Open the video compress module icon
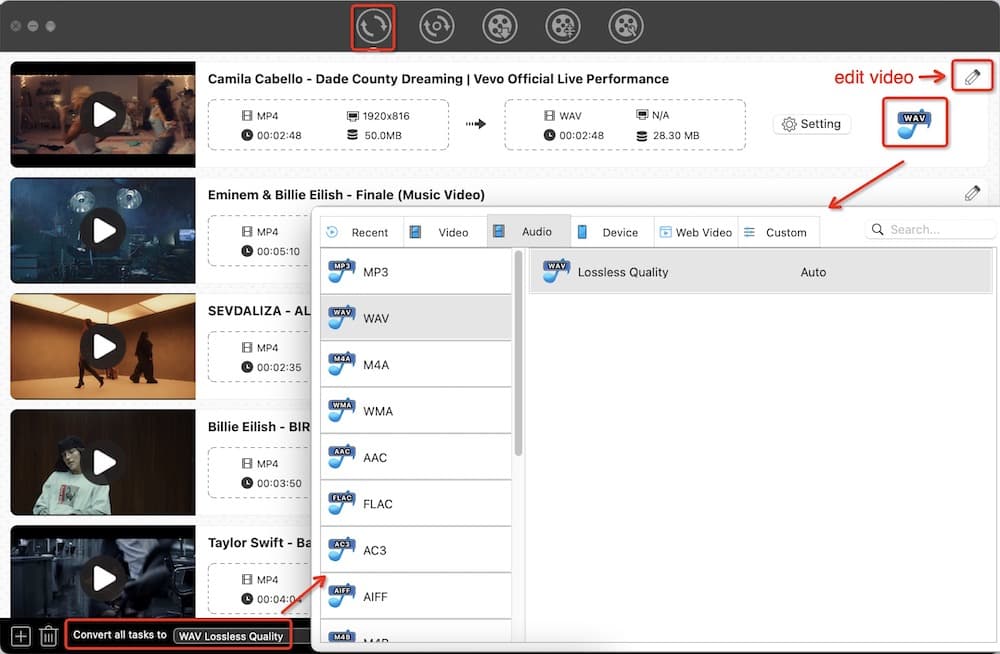The height and width of the screenshot is (654, 1000). point(562,26)
